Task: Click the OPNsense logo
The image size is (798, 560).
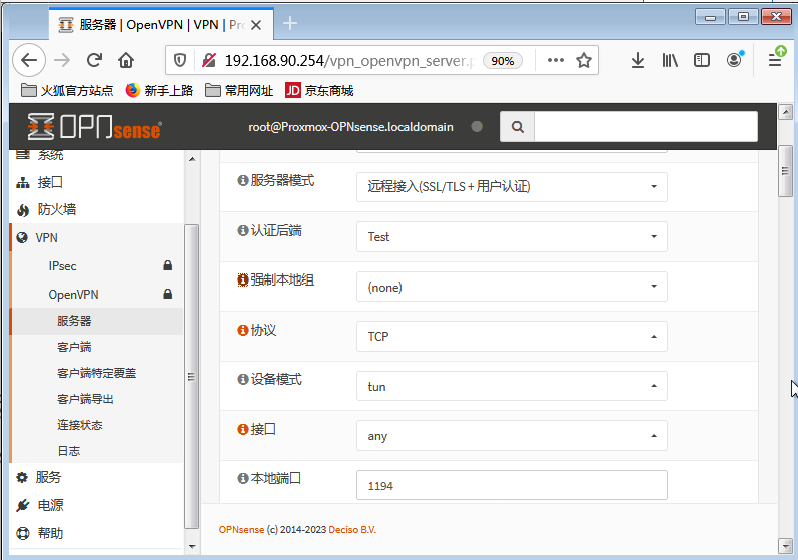Action: tap(95, 127)
